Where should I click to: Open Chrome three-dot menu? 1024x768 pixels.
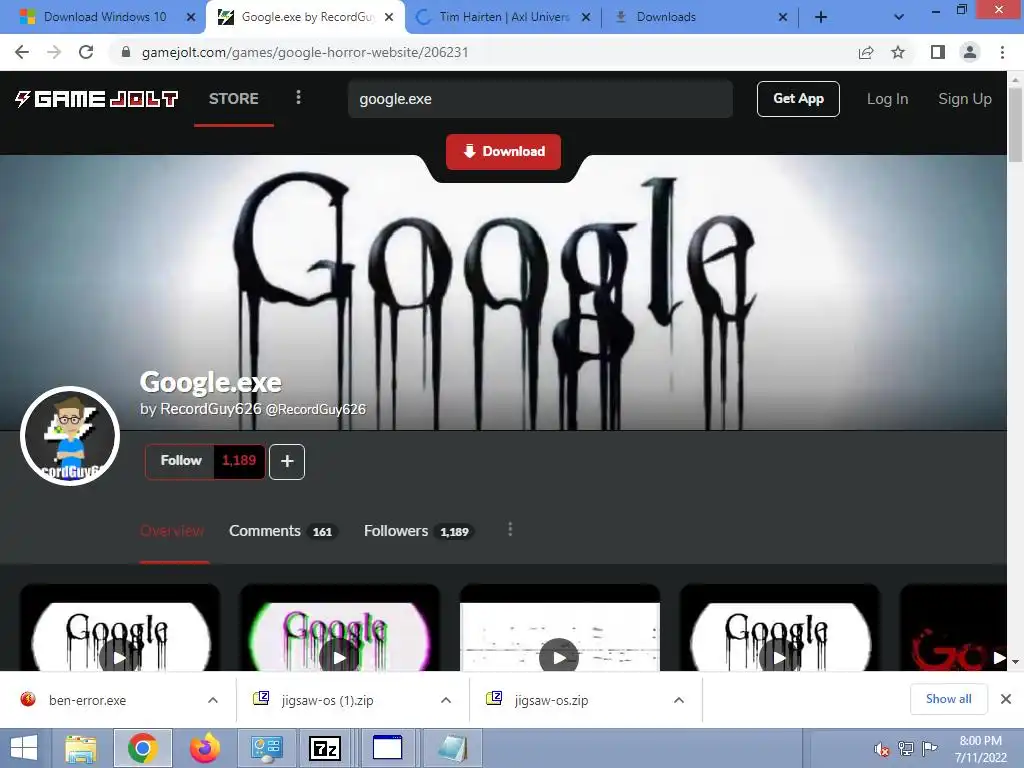(1002, 52)
